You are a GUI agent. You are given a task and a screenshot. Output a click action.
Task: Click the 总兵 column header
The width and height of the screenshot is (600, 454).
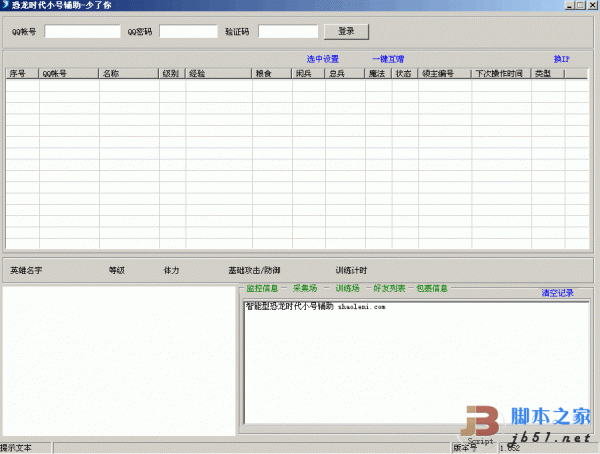coord(345,73)
